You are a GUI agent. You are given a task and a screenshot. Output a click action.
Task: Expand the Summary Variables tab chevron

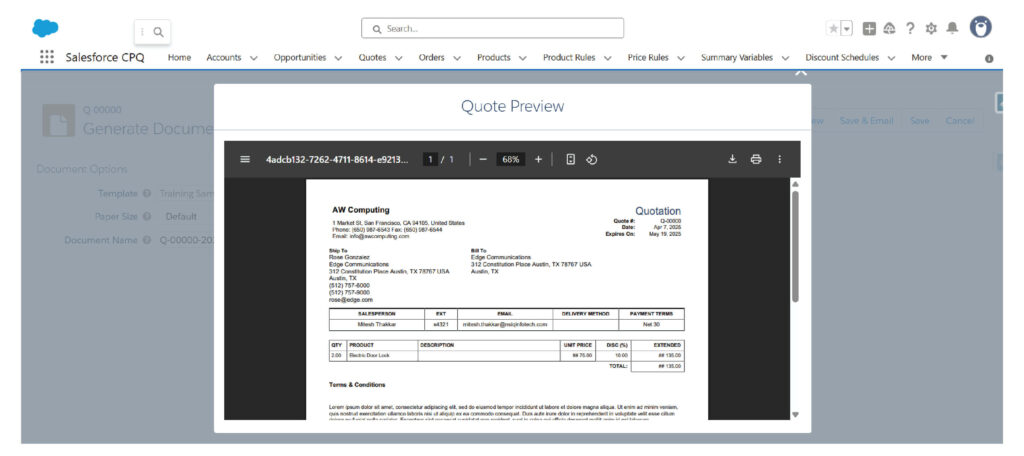tap(786, 58)
